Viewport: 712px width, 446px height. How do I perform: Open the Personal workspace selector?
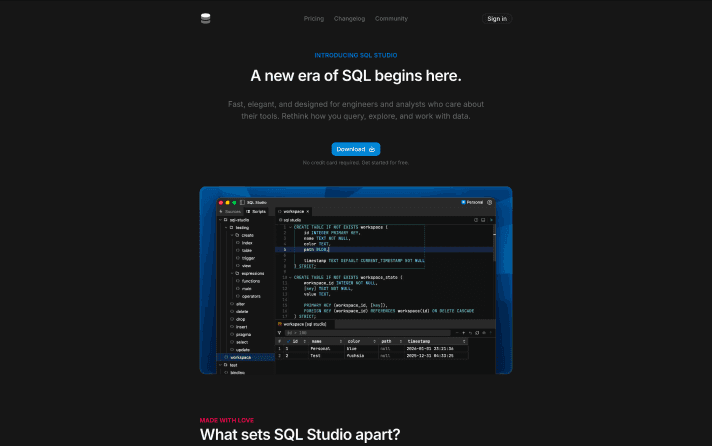472,203
